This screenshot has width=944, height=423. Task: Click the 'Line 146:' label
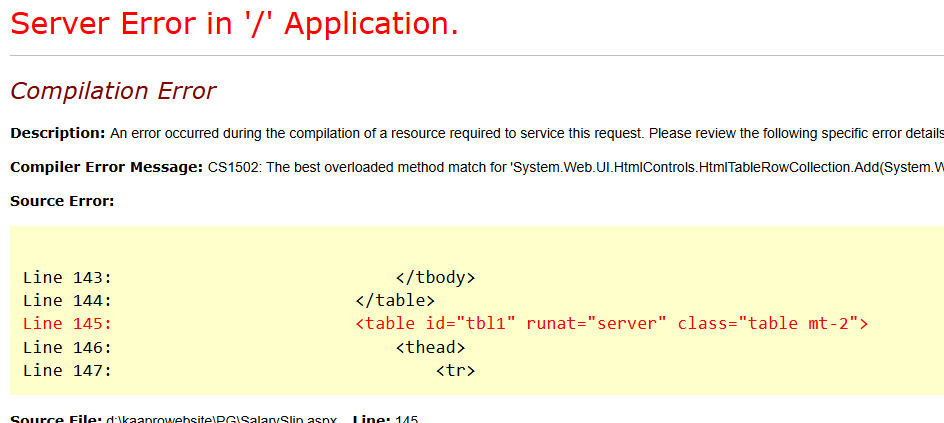pos(67,348)
